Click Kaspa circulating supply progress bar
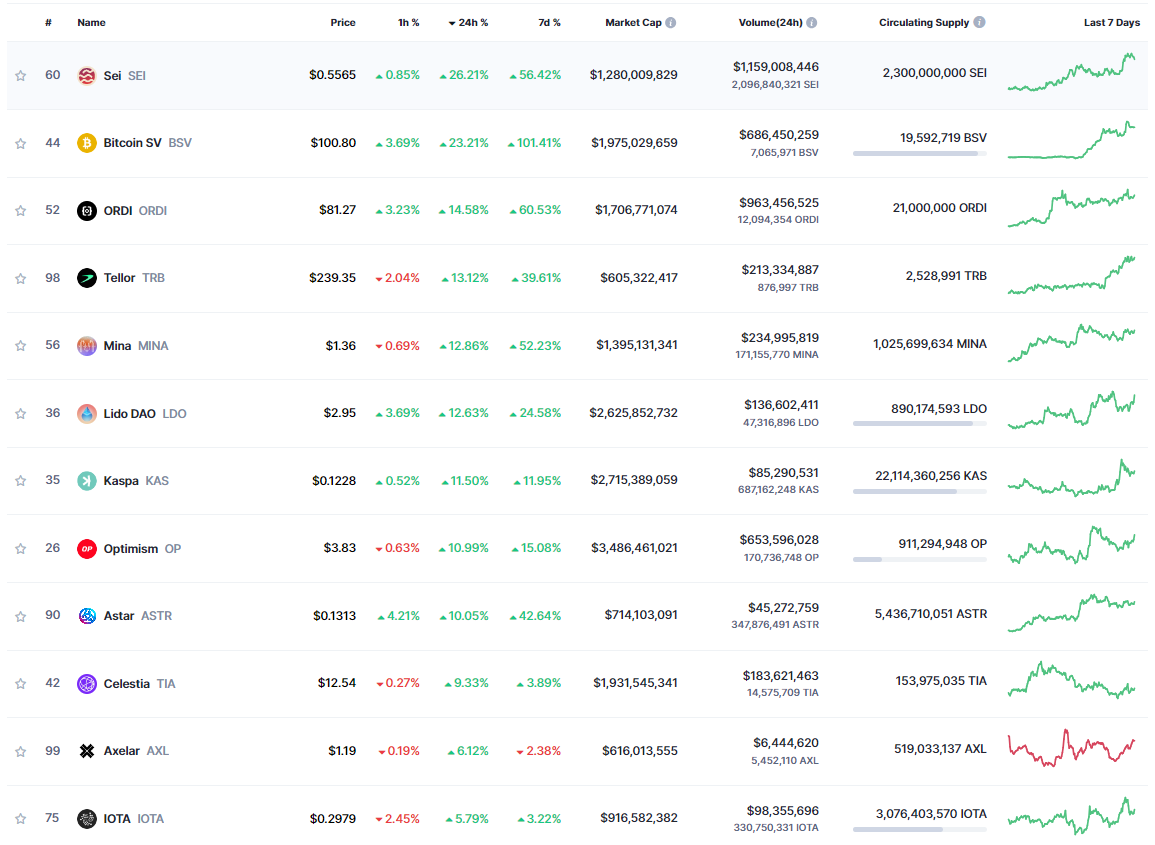The image size is (1155, 845). coord(919,491)
